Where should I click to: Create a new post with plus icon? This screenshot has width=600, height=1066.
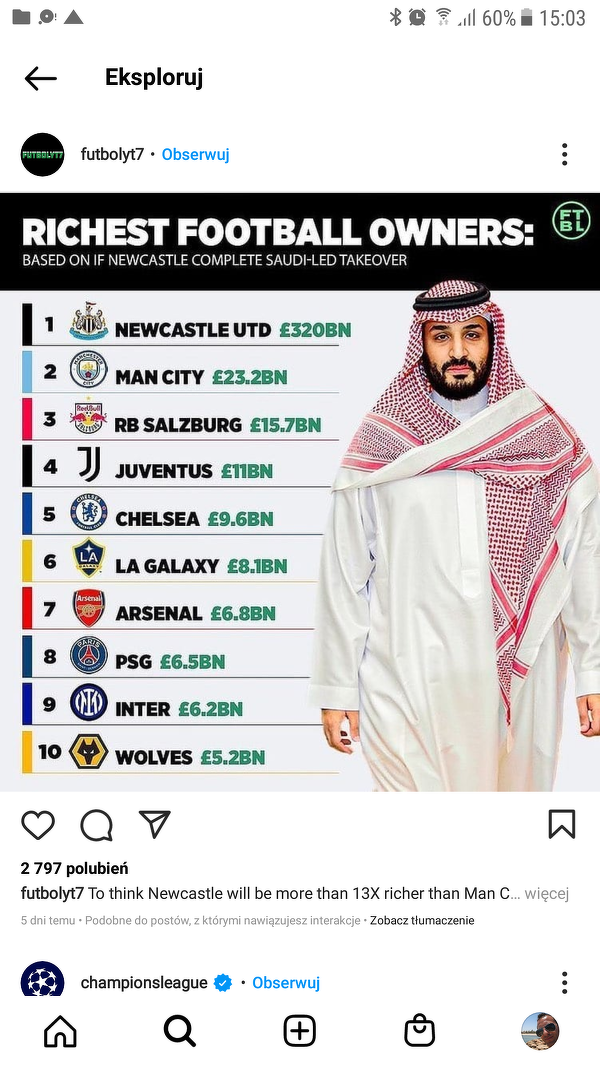point(300,1031)
